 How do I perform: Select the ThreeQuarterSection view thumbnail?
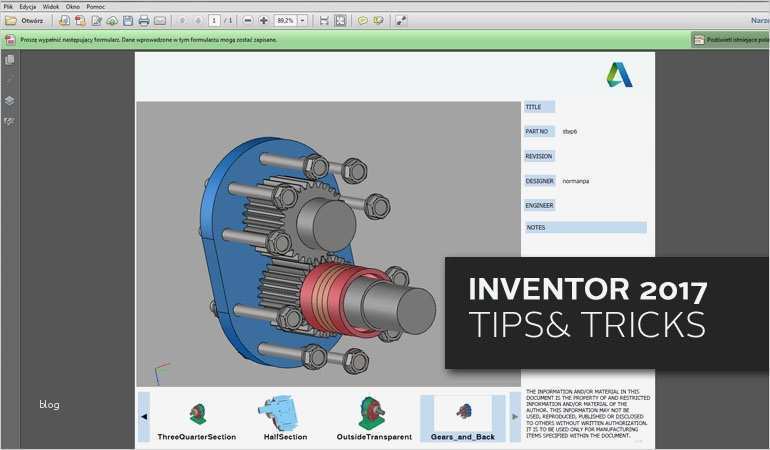click(197, 420)
